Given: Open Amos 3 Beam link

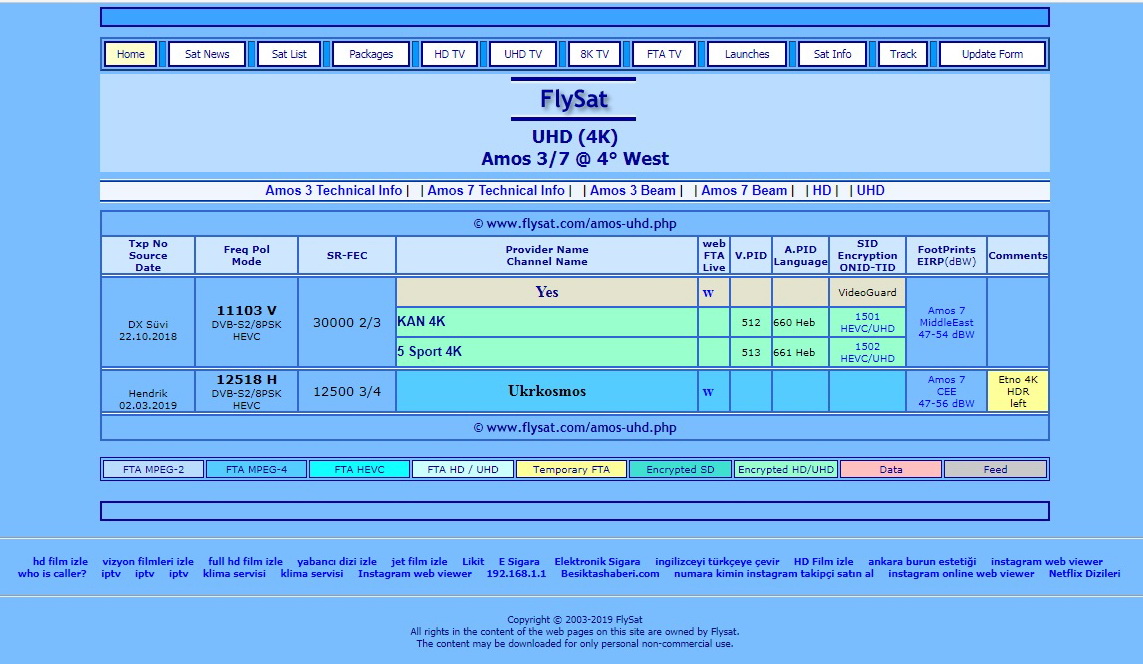Looking at the screenshot, I should 633,190.
